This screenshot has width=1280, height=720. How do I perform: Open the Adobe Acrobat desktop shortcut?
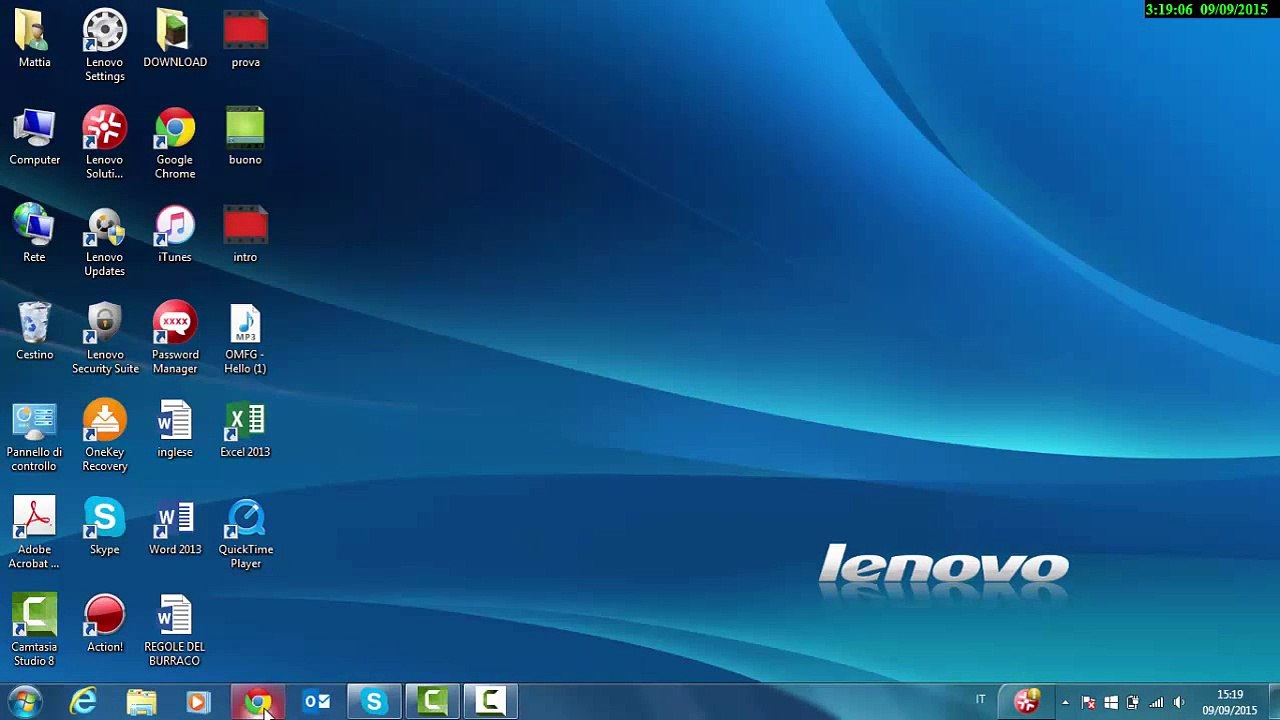coord(34,533)
